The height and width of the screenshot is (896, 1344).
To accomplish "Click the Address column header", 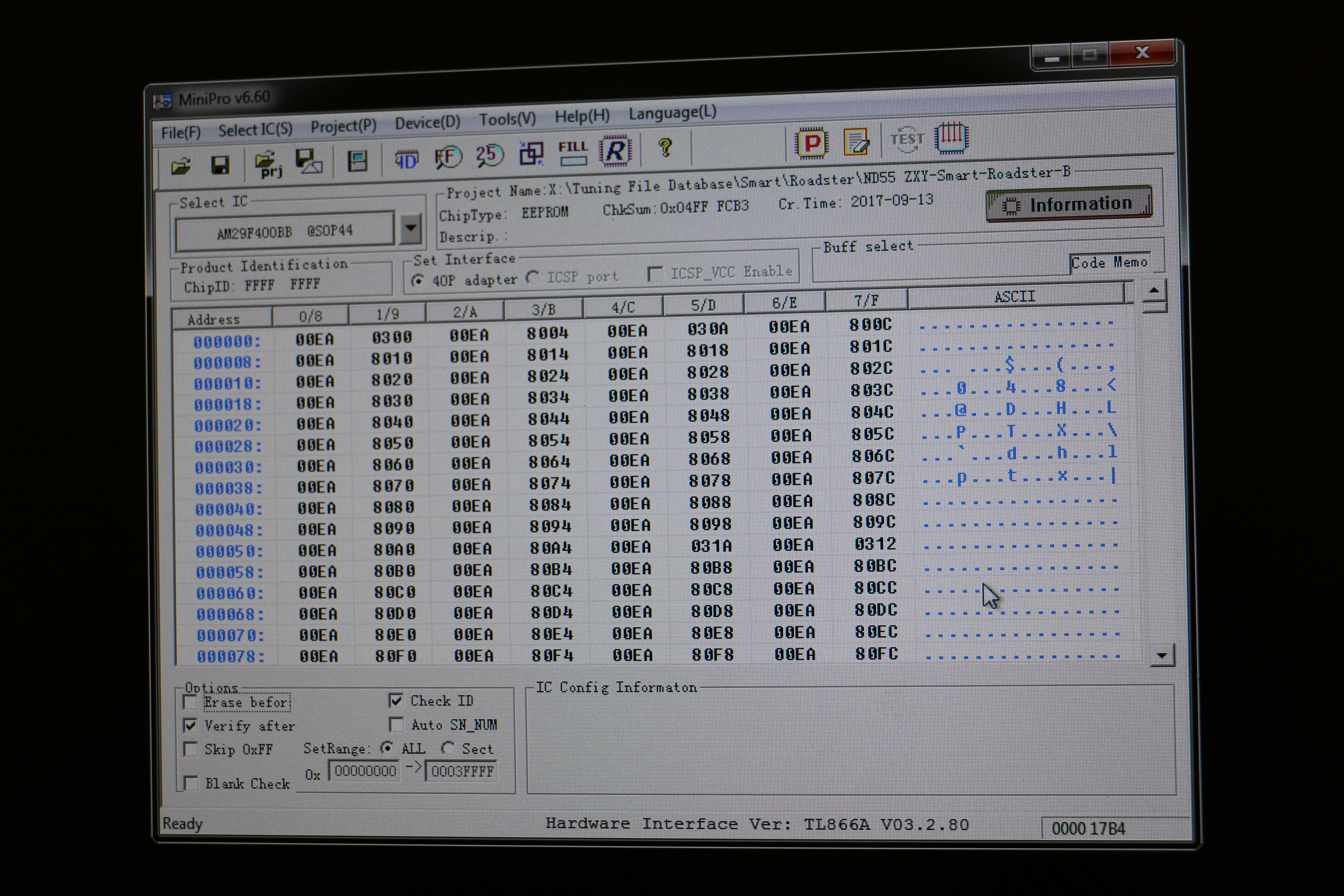I will [x=222, y=319].
